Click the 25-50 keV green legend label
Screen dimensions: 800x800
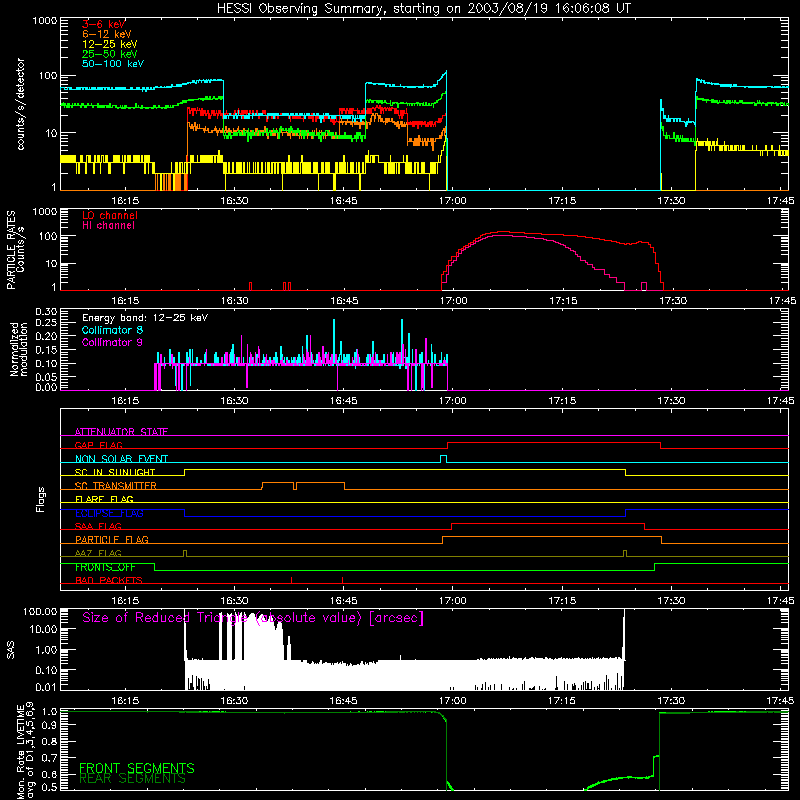[x=110, y=54]
